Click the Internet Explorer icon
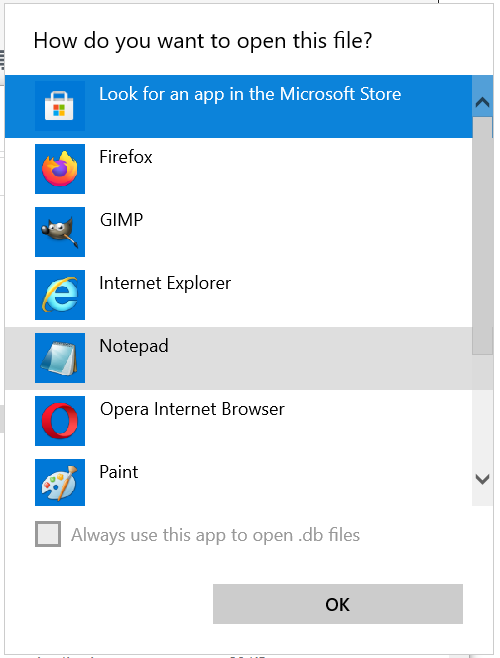The height and width of the screenshot is (658, 500). click(60, 295)
